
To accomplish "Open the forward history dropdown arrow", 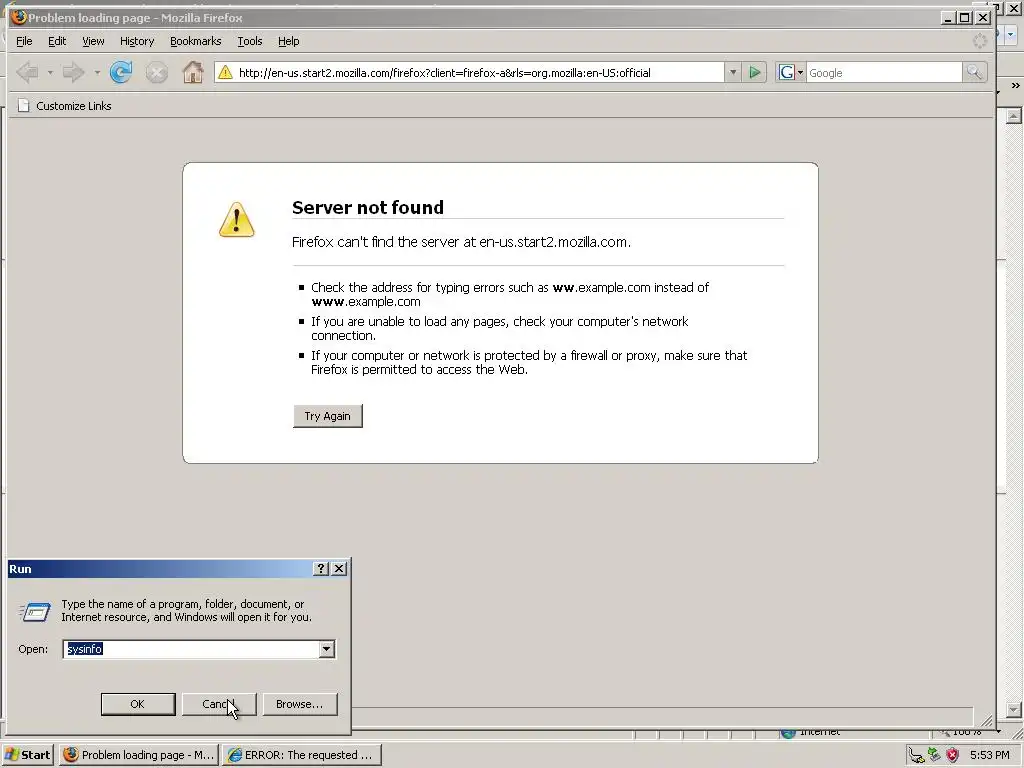I will click(x=97, y=72).
